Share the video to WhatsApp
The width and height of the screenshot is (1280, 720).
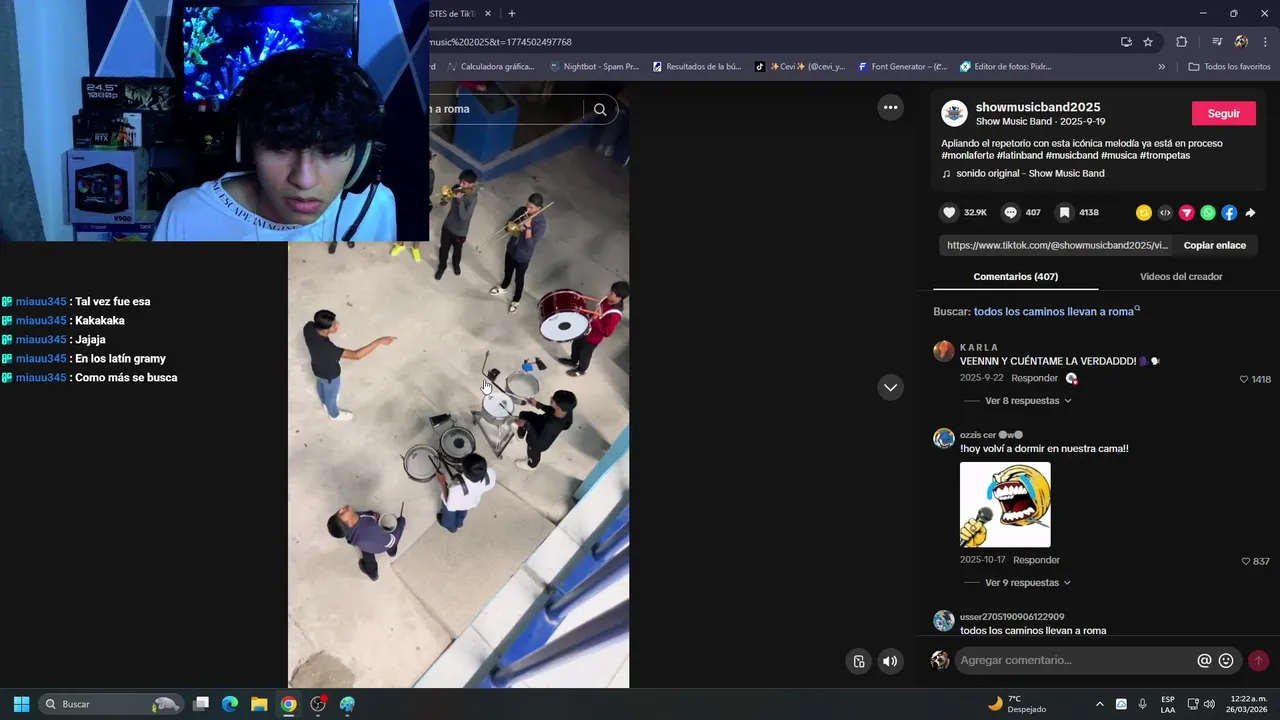coord(1208,213)
